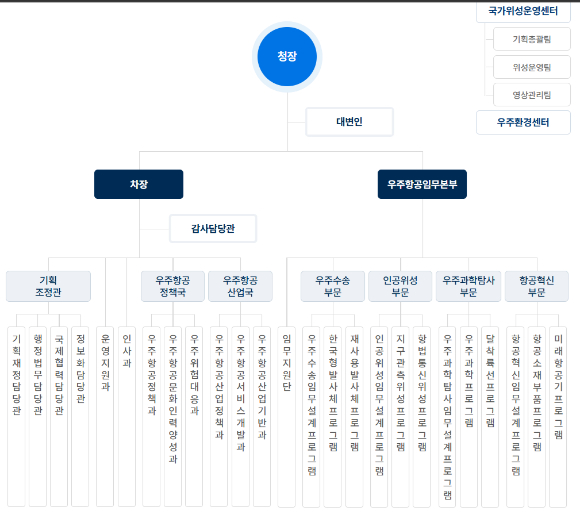Open the 운영지원과 vertical box
This screenshot has height=512, width=580.
click(105, 417)
